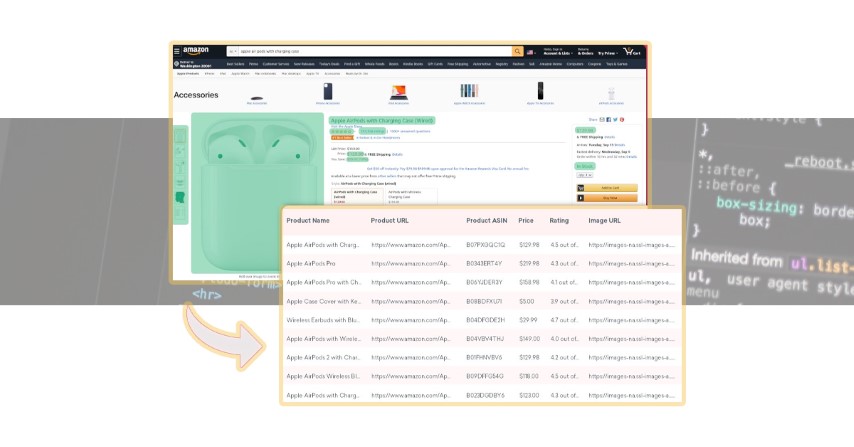Click ASIN cell B07PXGQC1Q
854x447 pixels.
point(485,245)
